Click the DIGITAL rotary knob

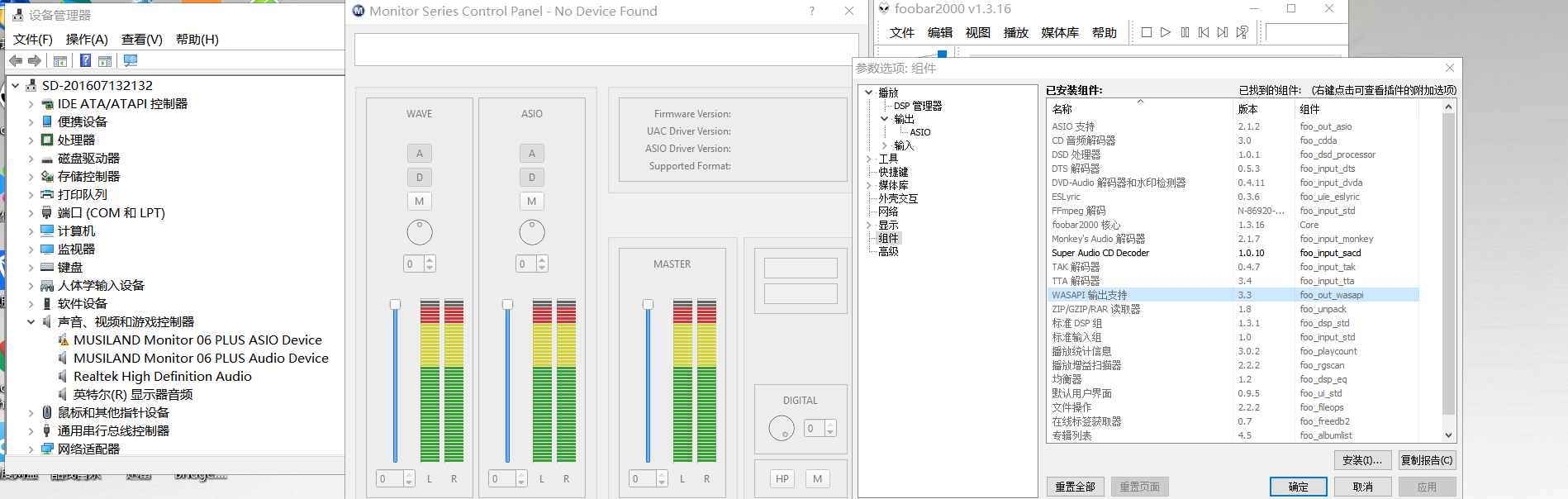click(782, 428)
